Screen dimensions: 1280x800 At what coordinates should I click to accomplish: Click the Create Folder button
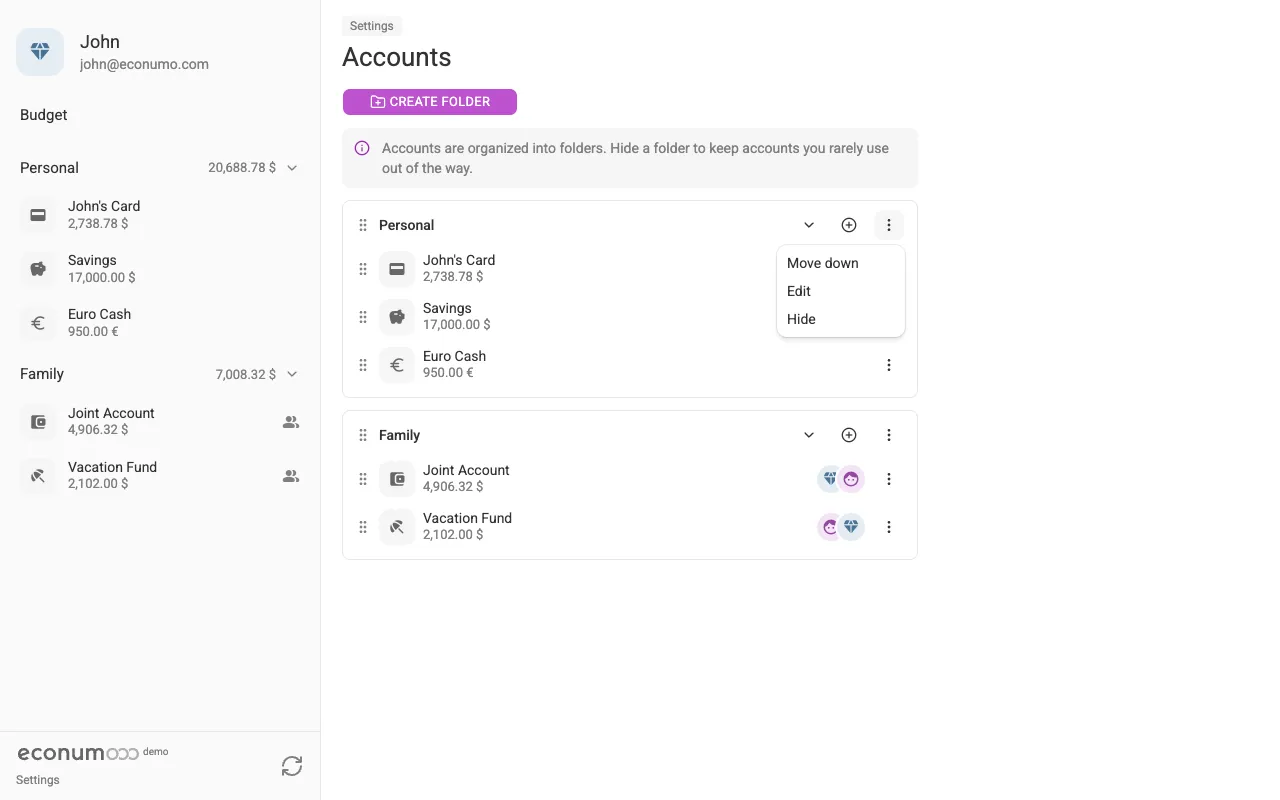[430, 102]
